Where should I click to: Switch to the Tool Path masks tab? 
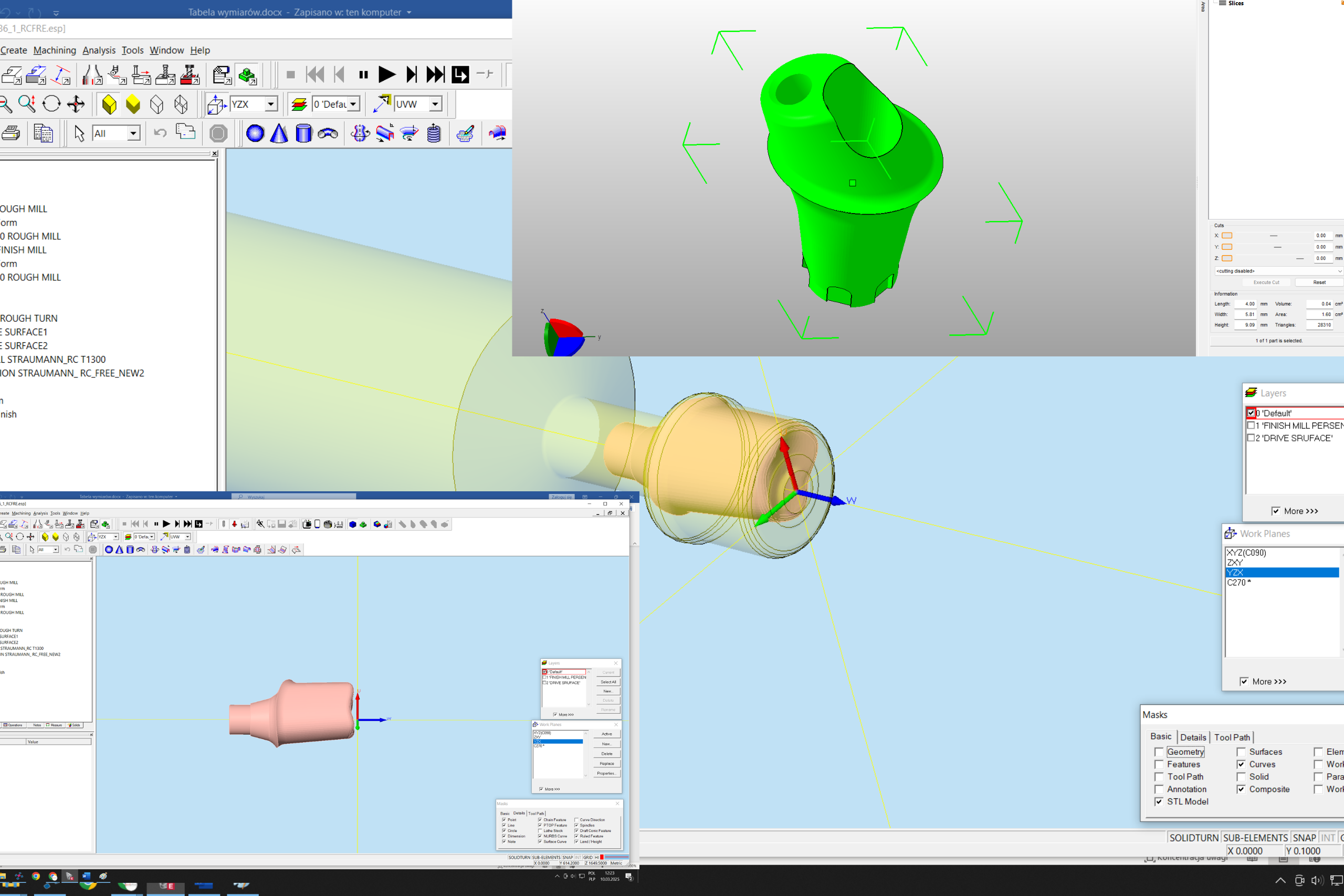coord(1232,737)
